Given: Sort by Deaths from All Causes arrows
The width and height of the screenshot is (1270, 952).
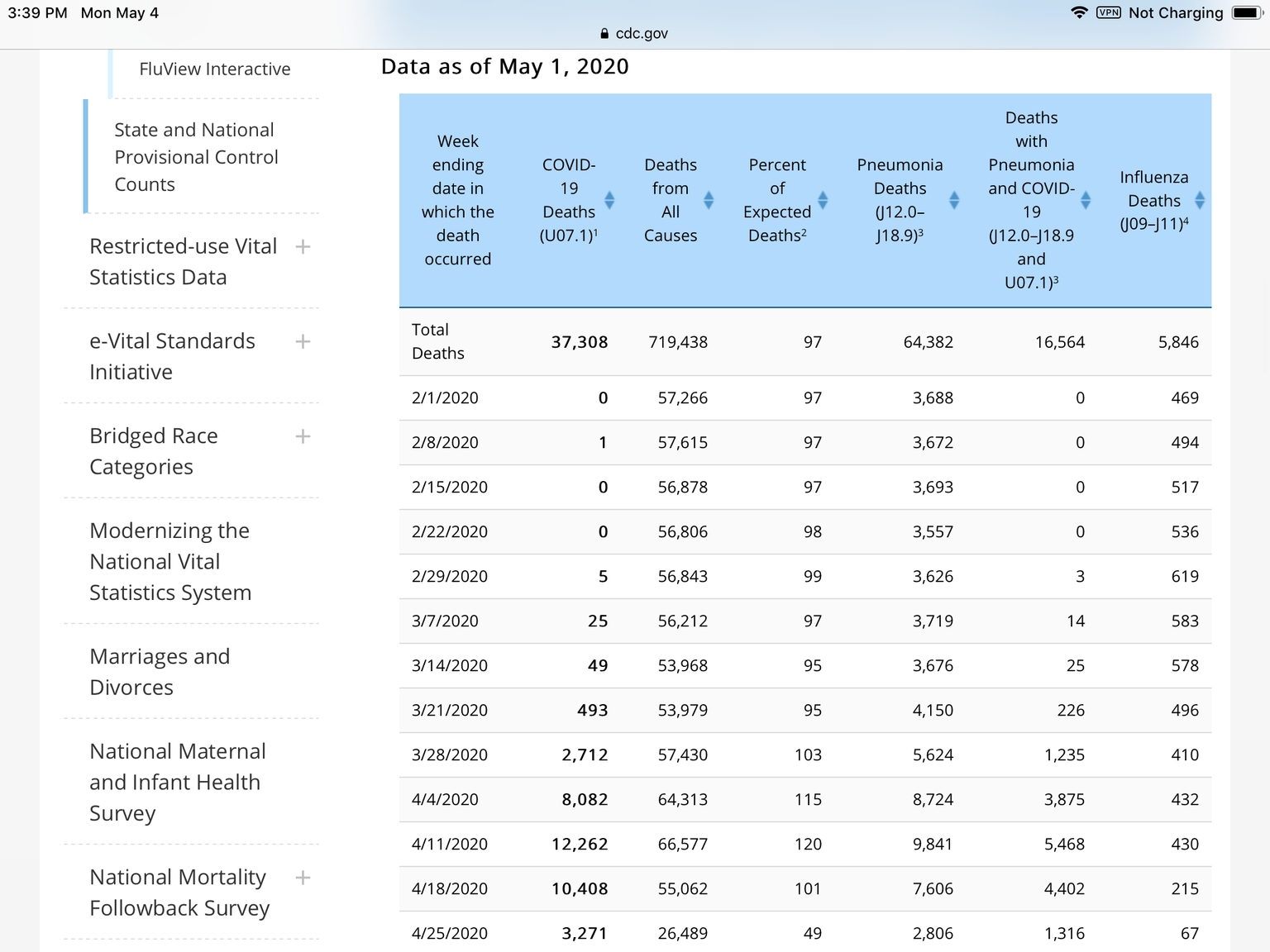Looking at the screenshot, I should tap(709, 200).
